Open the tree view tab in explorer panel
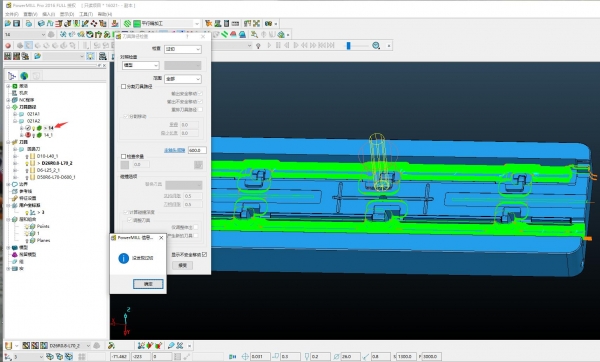The height and width of the screenshot is (362, 600). (12, 76)
